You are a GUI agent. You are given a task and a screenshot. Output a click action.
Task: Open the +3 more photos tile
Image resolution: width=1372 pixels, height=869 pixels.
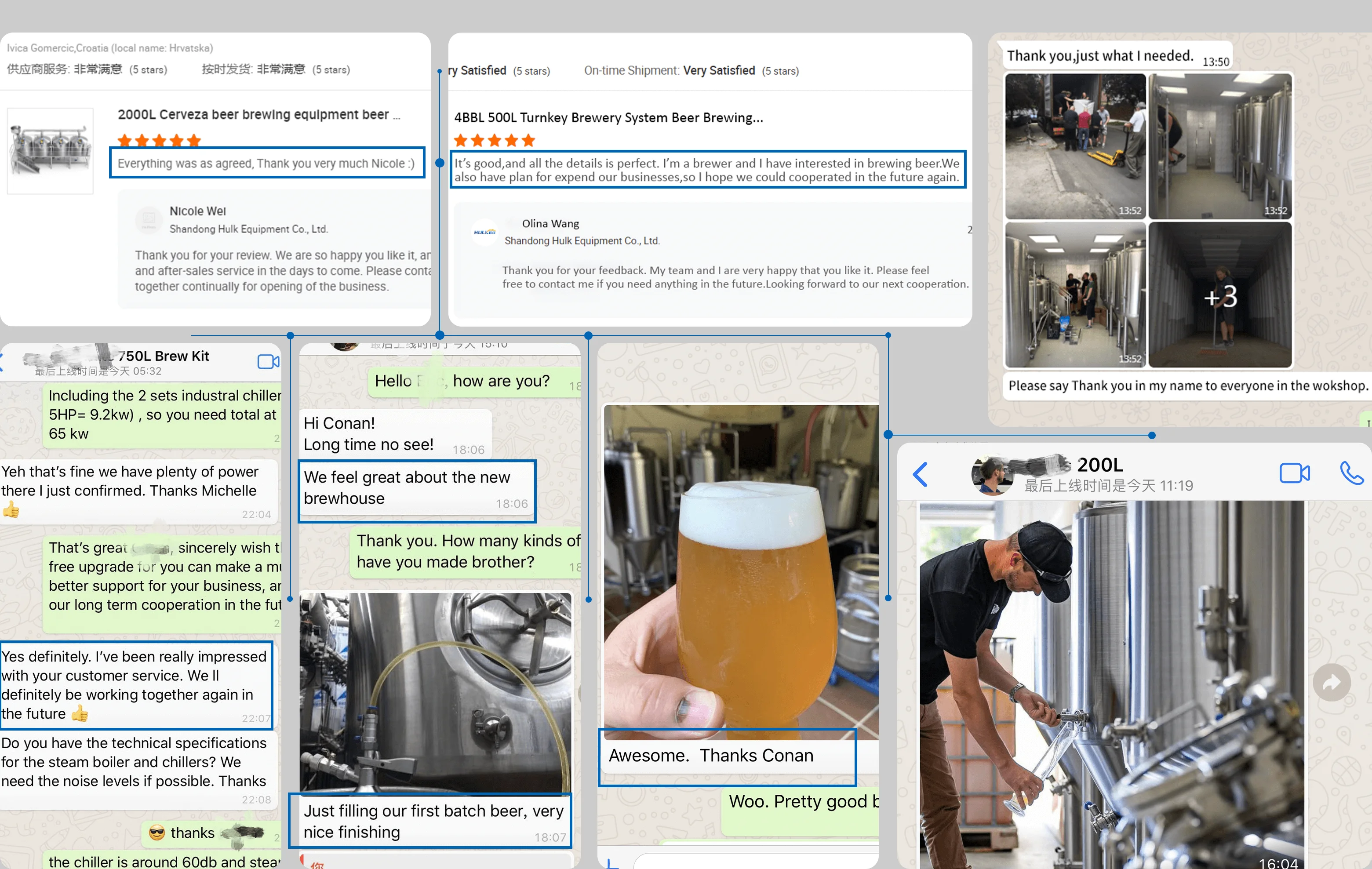click(x=1220, y=295)
